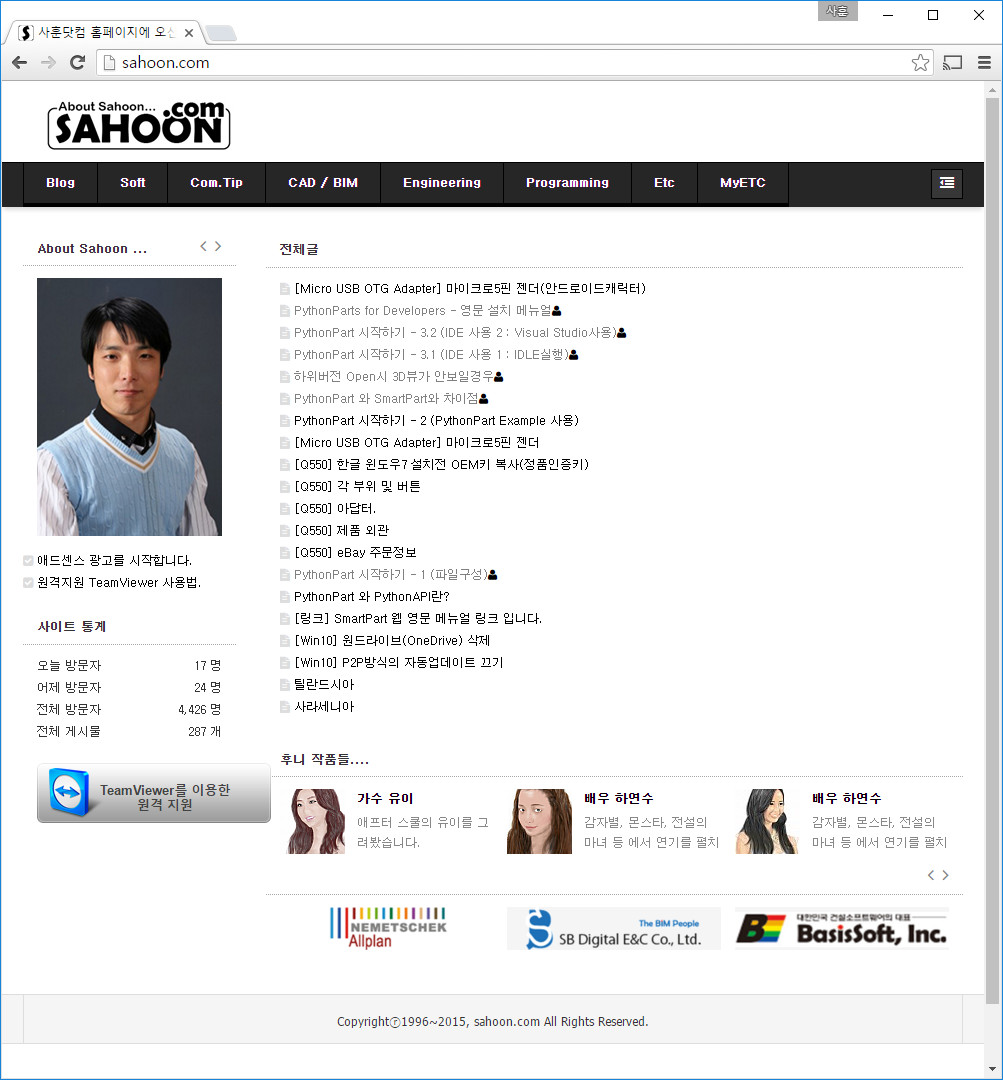The height and width of the screenshot is (1080, 1003).
Task: Show previous About Sahoon slide arrow
Action: (203, 246)
